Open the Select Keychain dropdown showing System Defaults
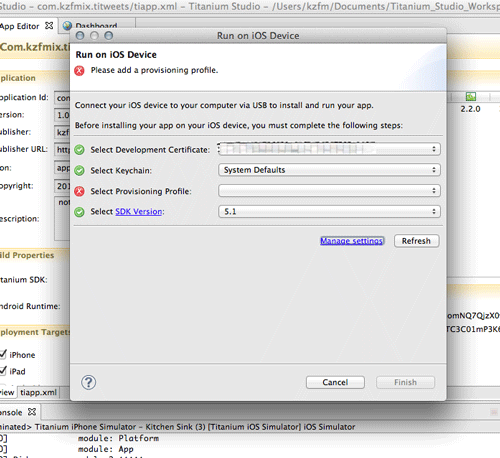Screen dimensions: 500x458 pyautogui.click(x=329, y=170)
